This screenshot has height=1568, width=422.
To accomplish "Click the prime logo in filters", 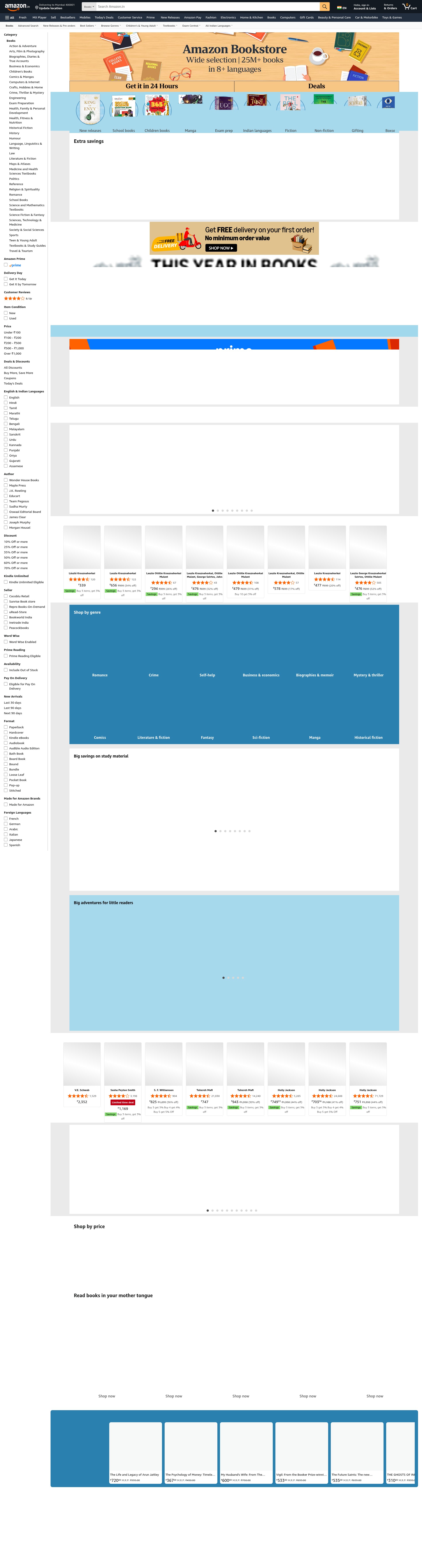I will [15, 265].
